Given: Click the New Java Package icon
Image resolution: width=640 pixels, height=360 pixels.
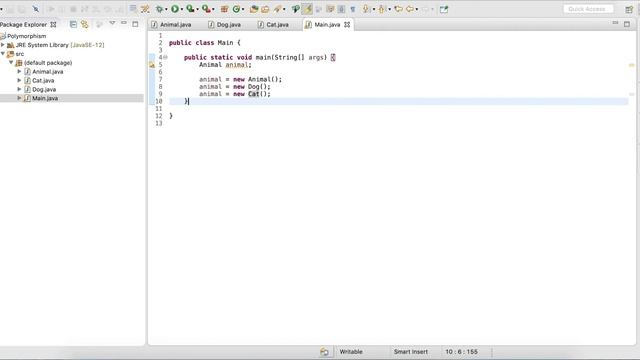Looking at the screenshot, I should point(224,9).
